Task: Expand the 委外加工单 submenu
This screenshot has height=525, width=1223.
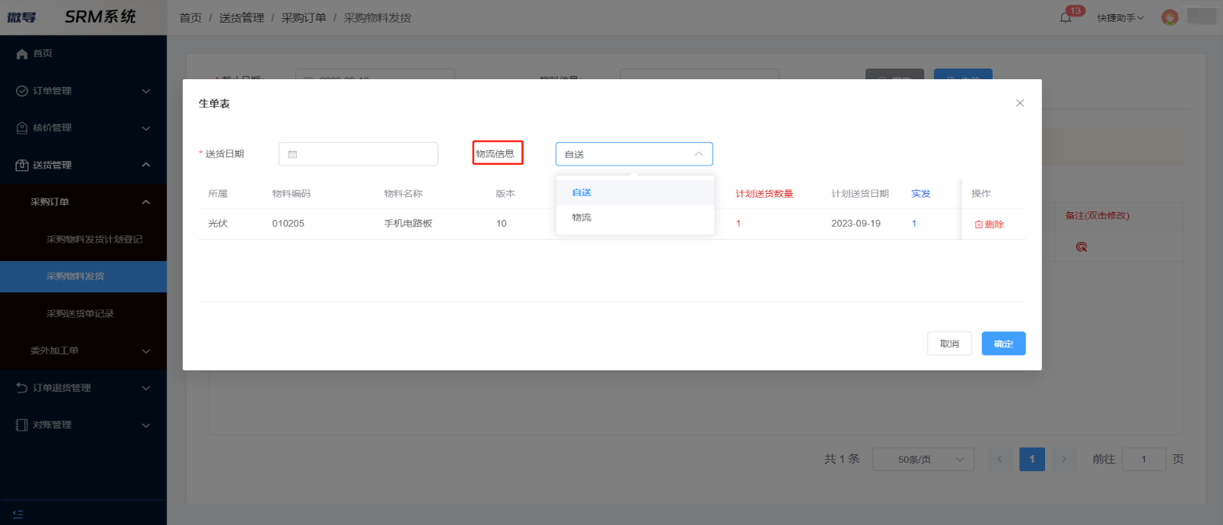Action: coord(88,351)
